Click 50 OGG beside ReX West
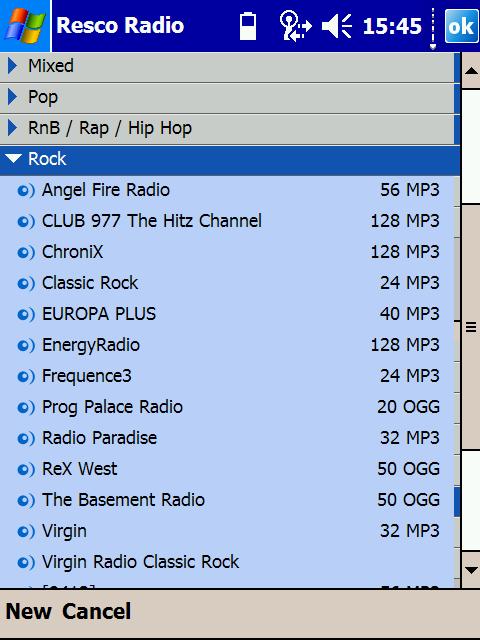 coord(409,469)
